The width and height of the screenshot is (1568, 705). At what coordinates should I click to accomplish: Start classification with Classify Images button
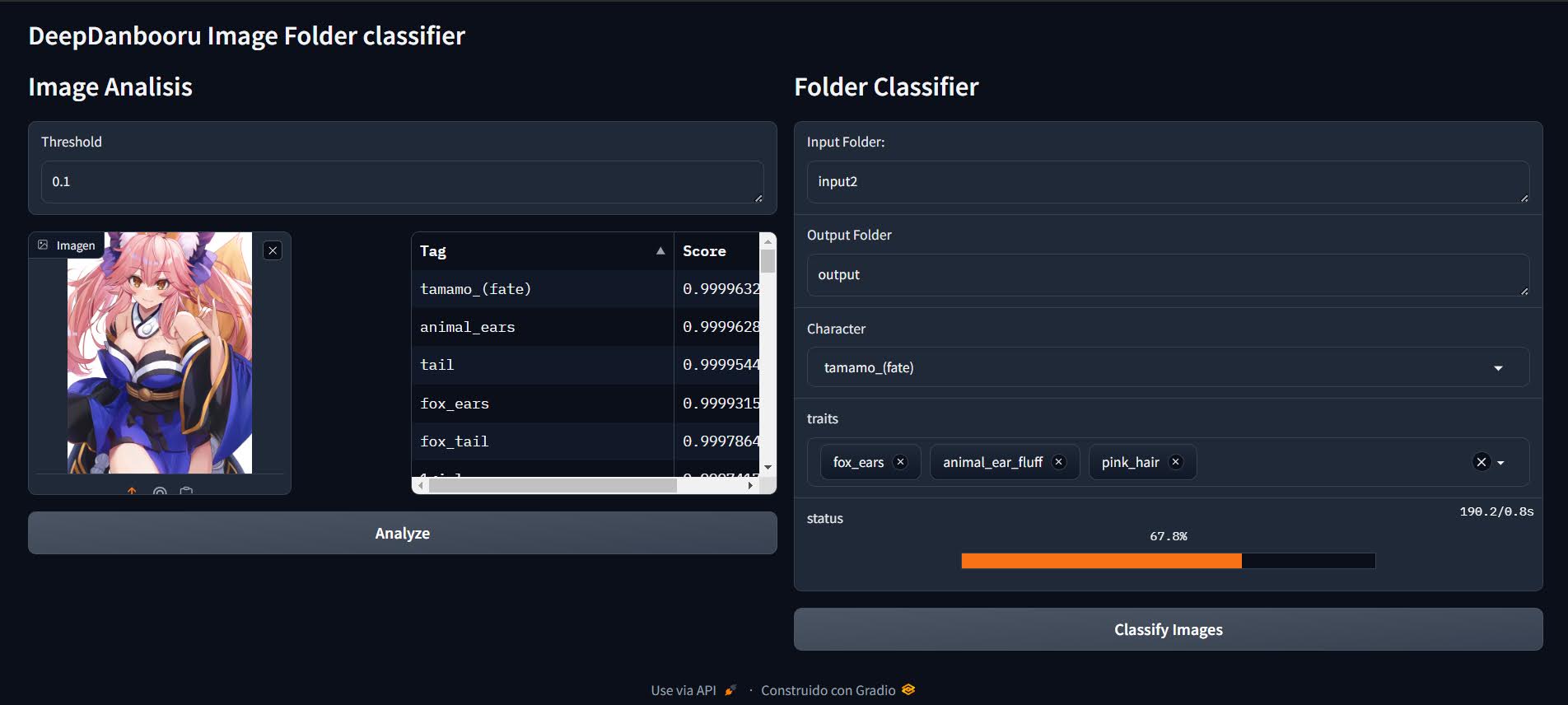[1168, 629]
